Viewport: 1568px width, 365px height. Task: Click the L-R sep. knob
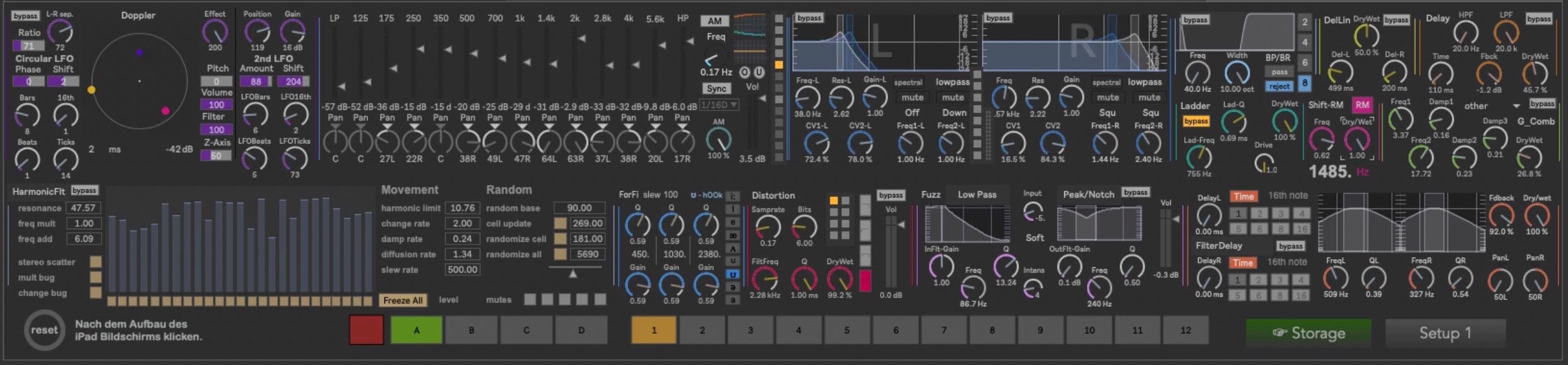pyautogui.click(x=60, y=31)
